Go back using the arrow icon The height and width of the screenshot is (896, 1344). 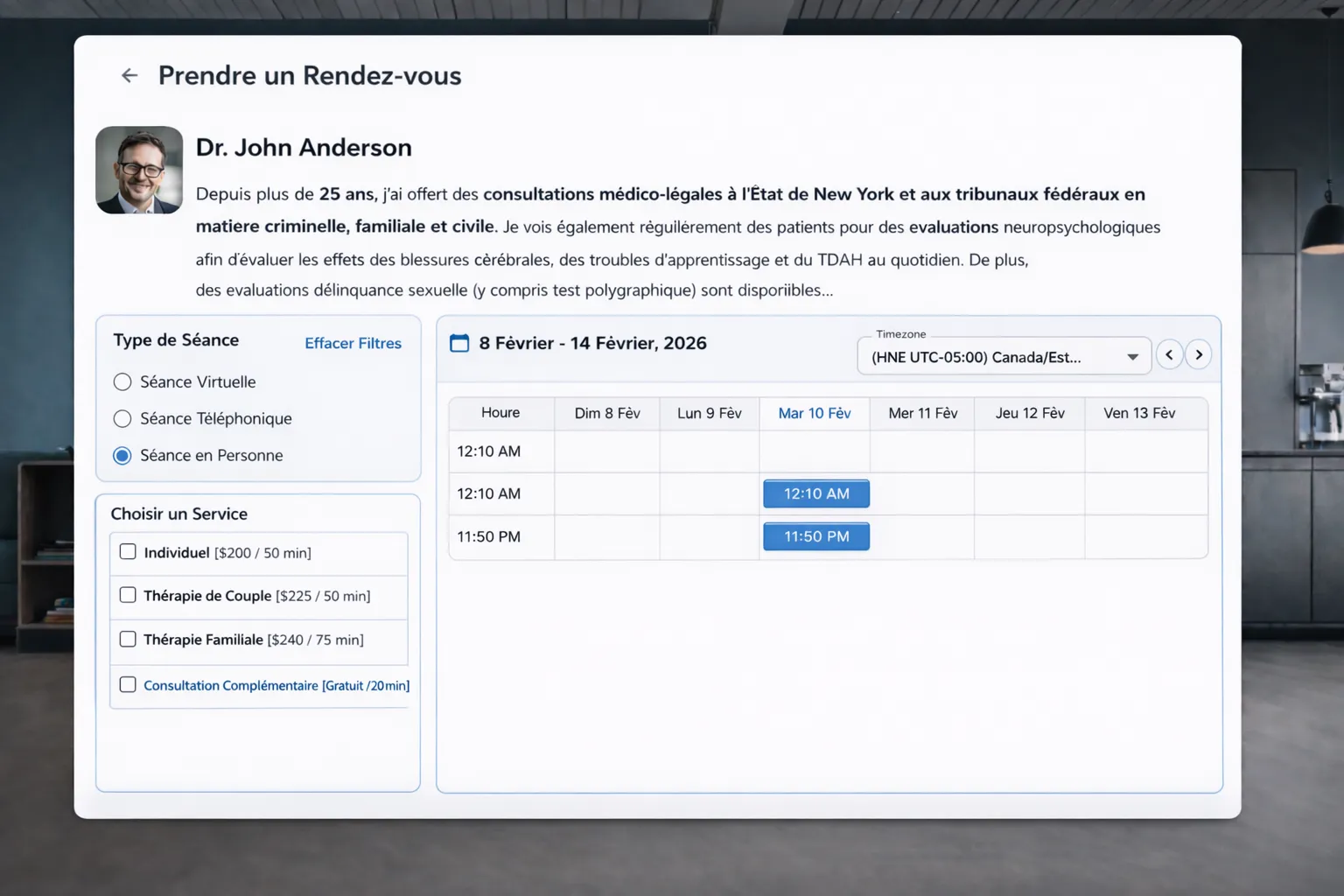pos(129,75)
